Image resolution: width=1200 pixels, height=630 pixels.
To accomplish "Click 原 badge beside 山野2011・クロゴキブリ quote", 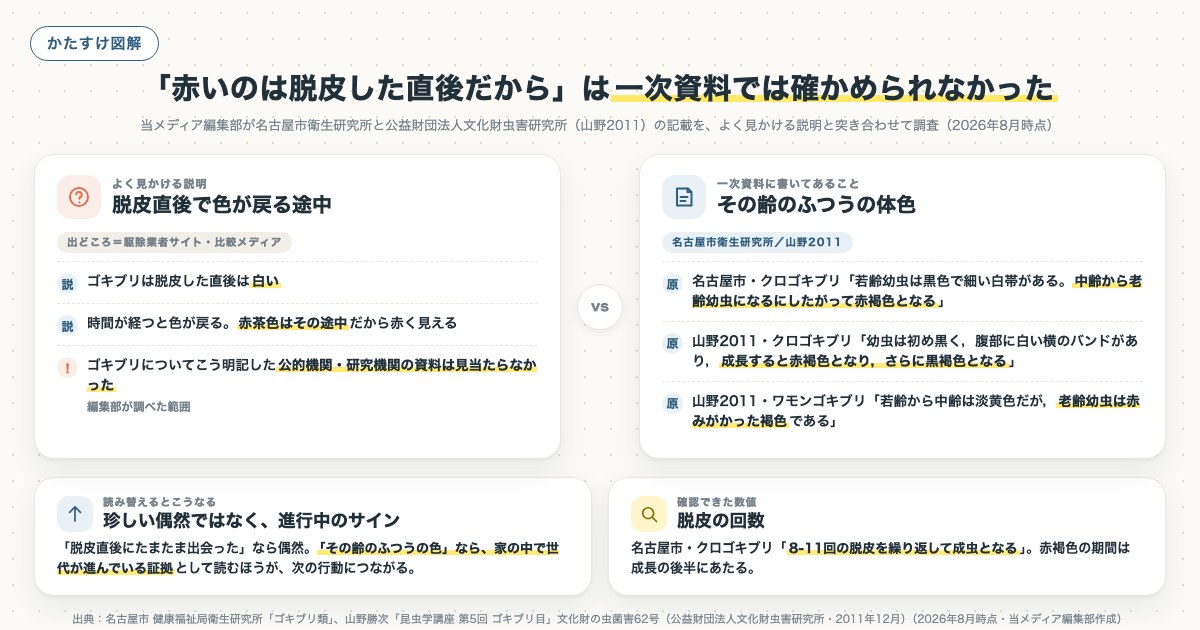I will tap(672, 343).
